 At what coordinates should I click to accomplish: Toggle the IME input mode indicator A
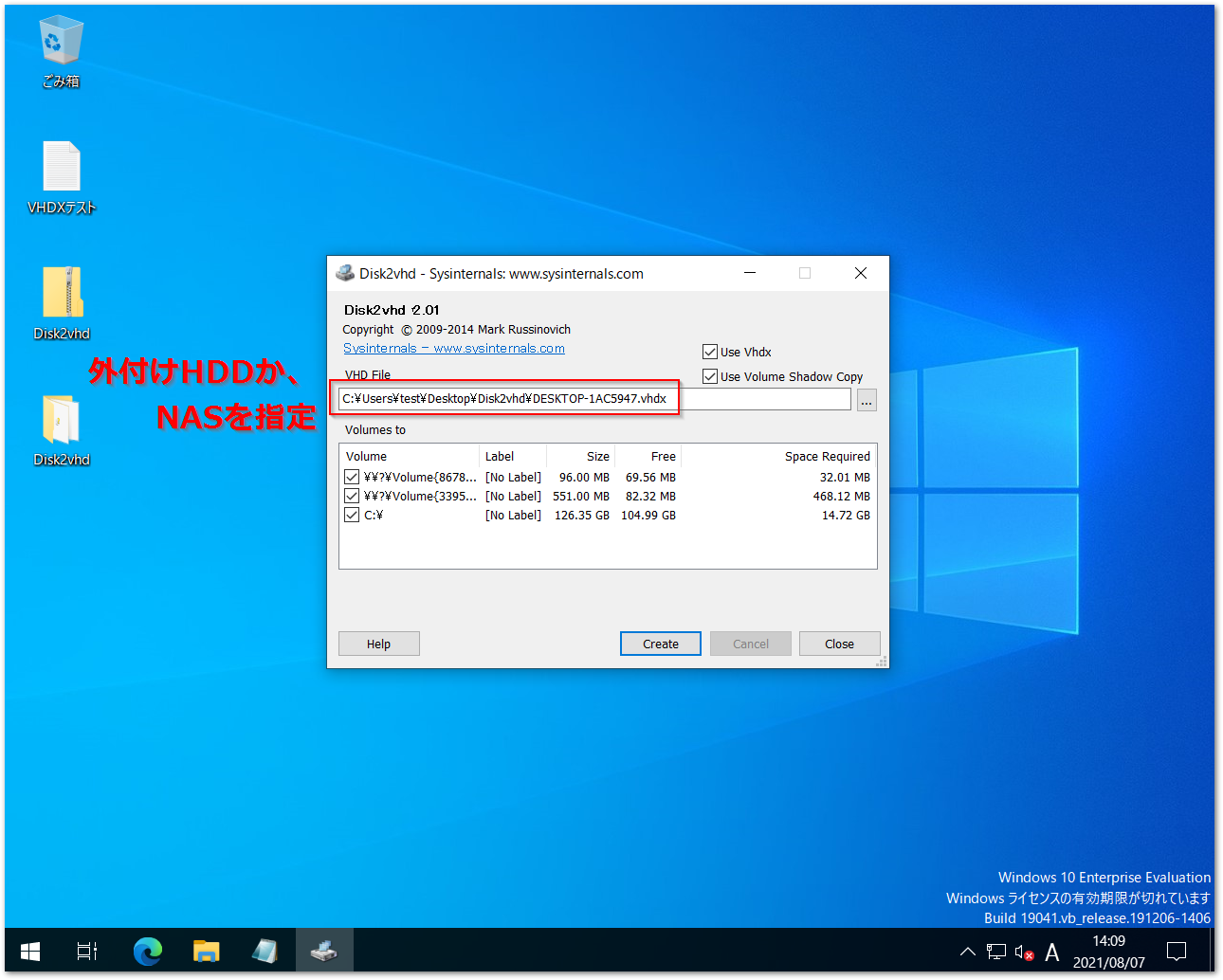[1052, 952]
